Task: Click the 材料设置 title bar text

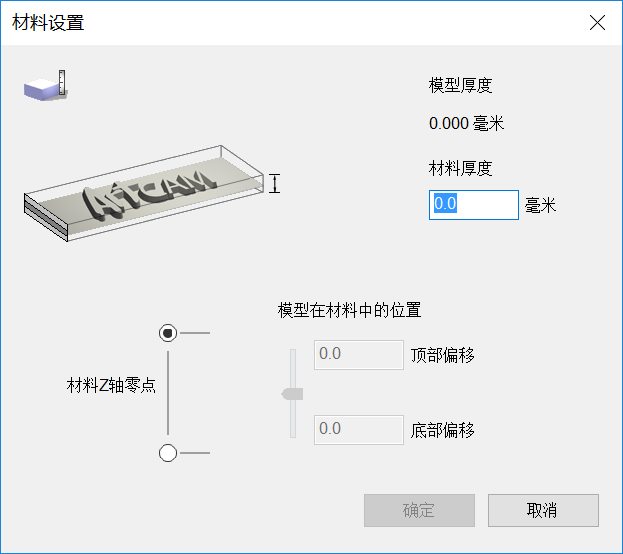Action: [48, 22]
